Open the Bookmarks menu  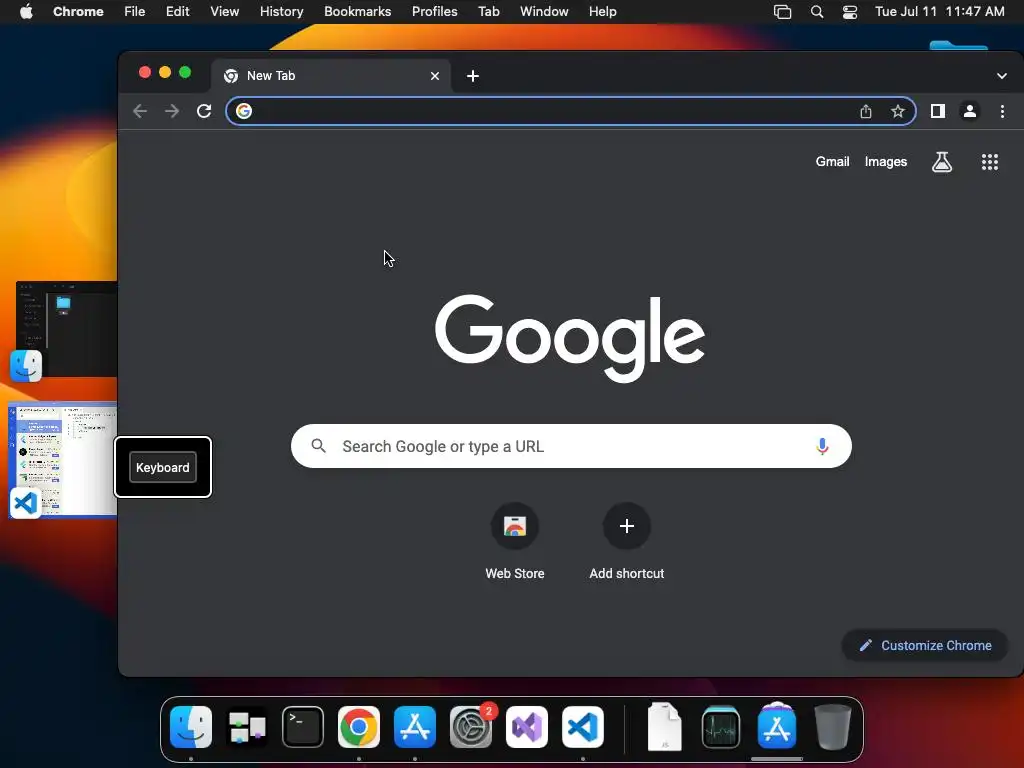click(357, 12)
